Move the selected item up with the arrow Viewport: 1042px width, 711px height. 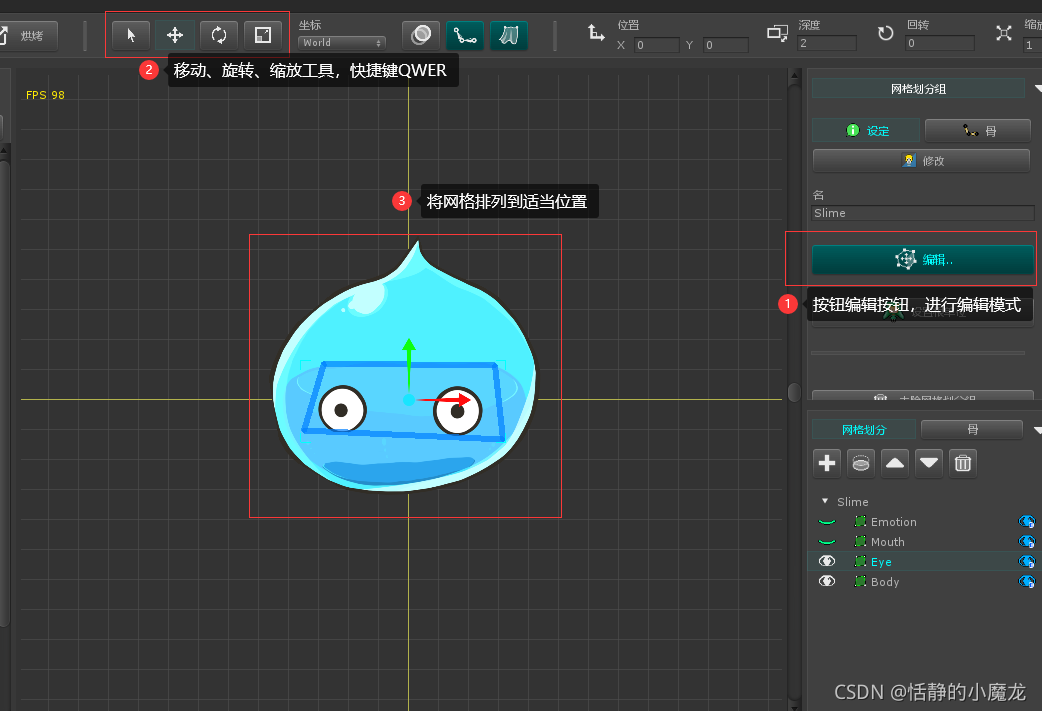point(894,463)
